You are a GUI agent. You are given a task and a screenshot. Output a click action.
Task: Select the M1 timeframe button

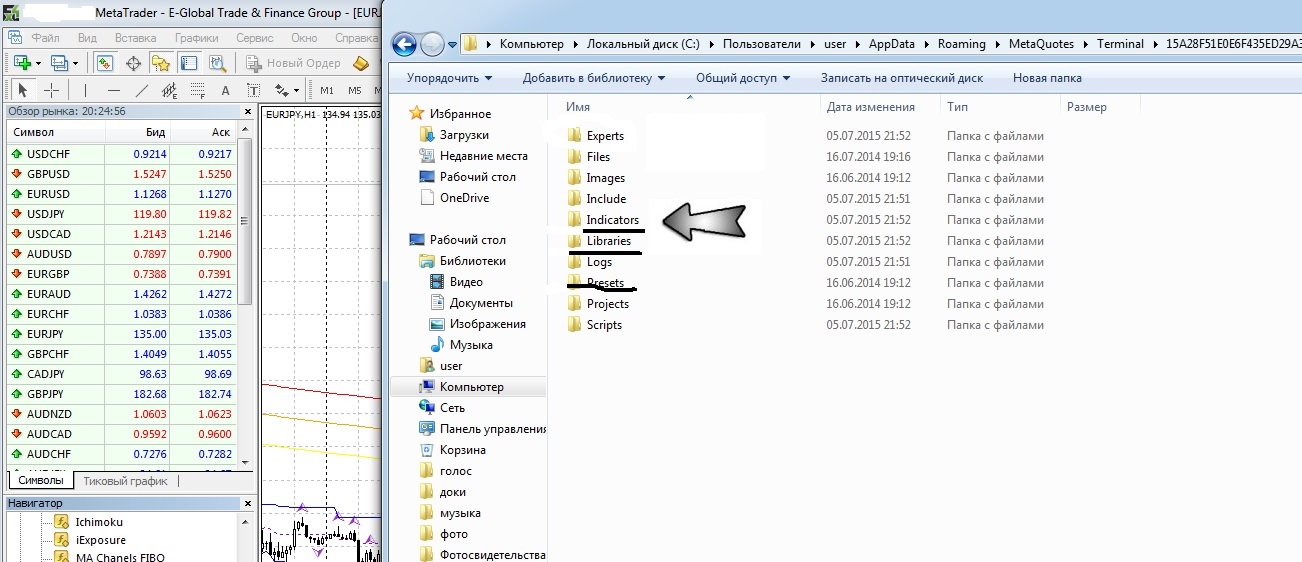(327, 90)
